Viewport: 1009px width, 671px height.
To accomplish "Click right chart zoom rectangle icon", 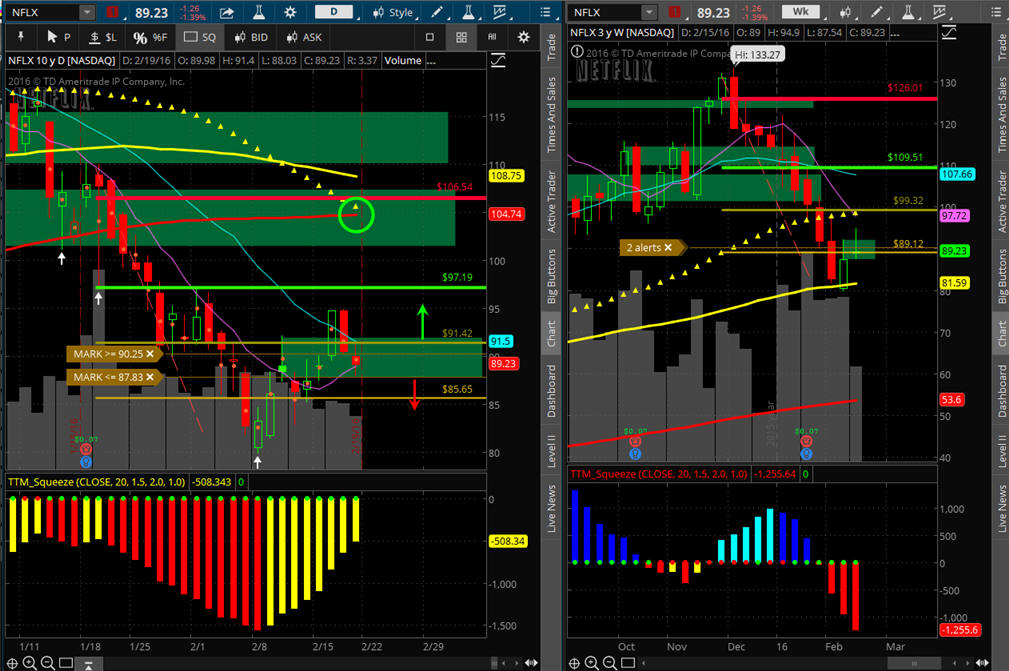I will click(628, 663).
